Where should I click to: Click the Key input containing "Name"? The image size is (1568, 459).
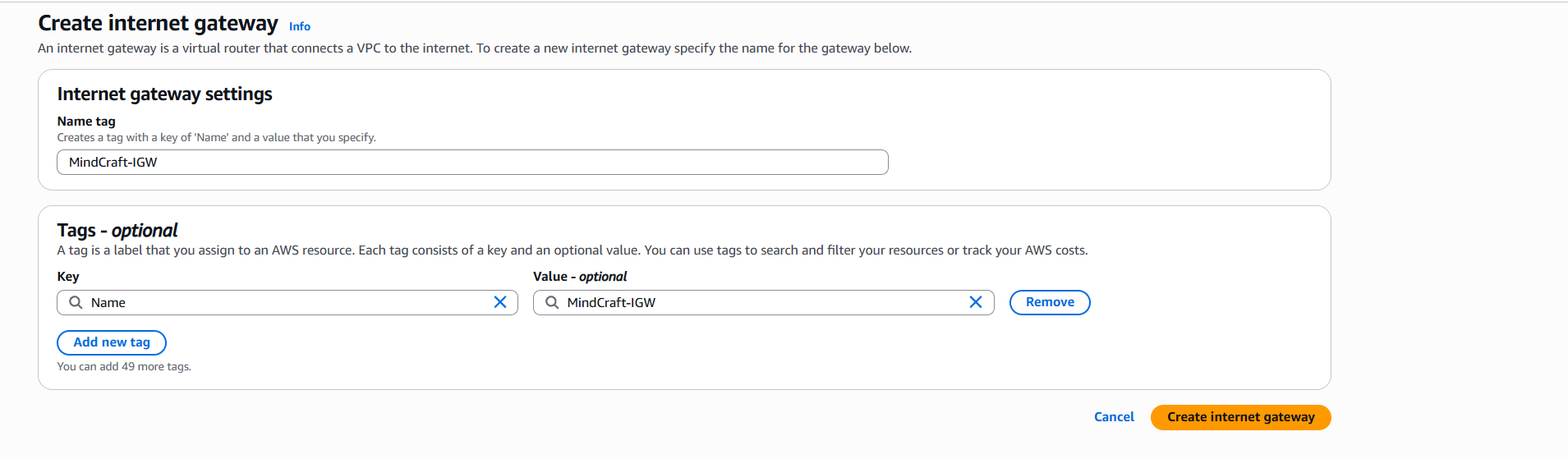coord(287,302)
